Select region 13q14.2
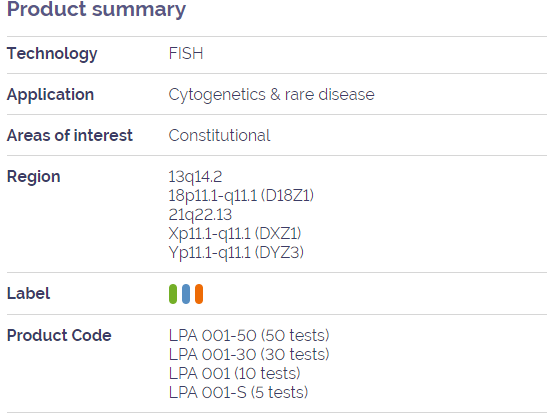Viewport: 553px width, 413px height. pyautogui.click(x=195, y=177)
